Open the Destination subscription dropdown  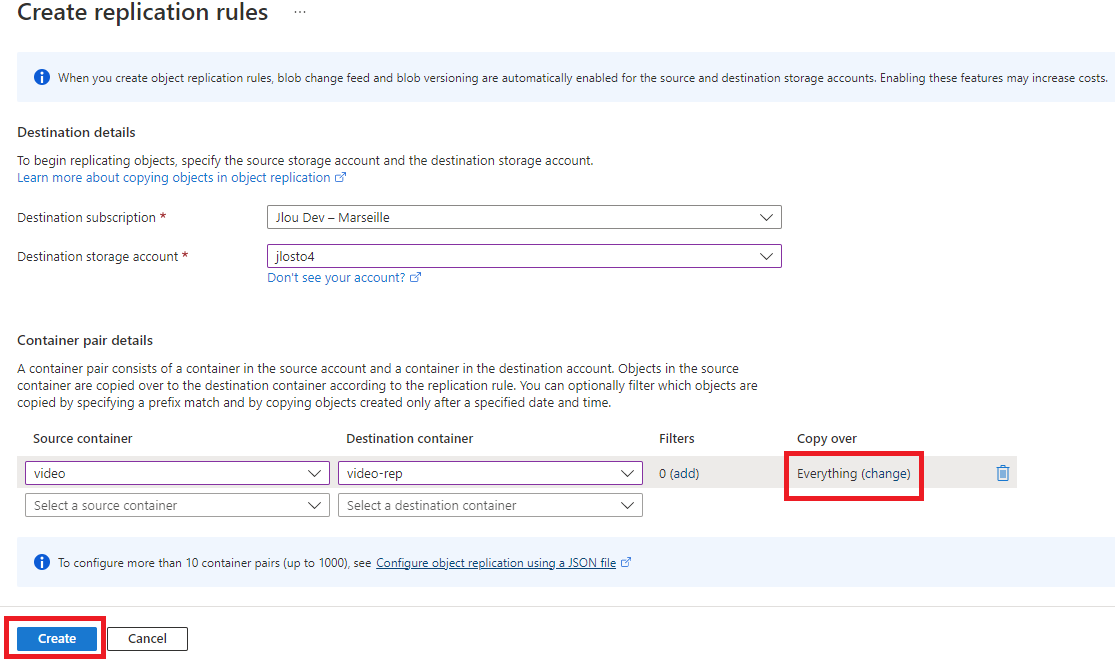524,217
